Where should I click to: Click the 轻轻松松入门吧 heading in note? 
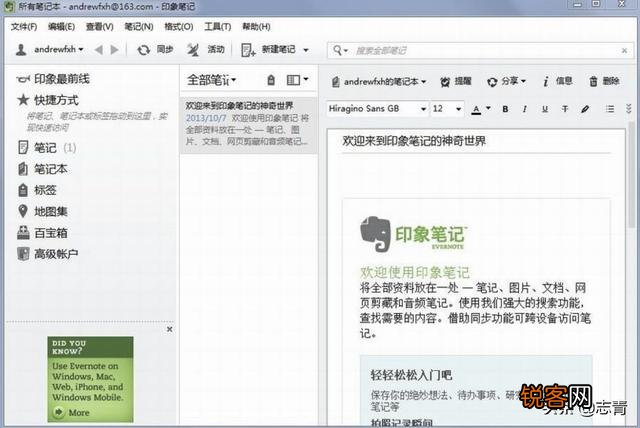click(411, 375)
